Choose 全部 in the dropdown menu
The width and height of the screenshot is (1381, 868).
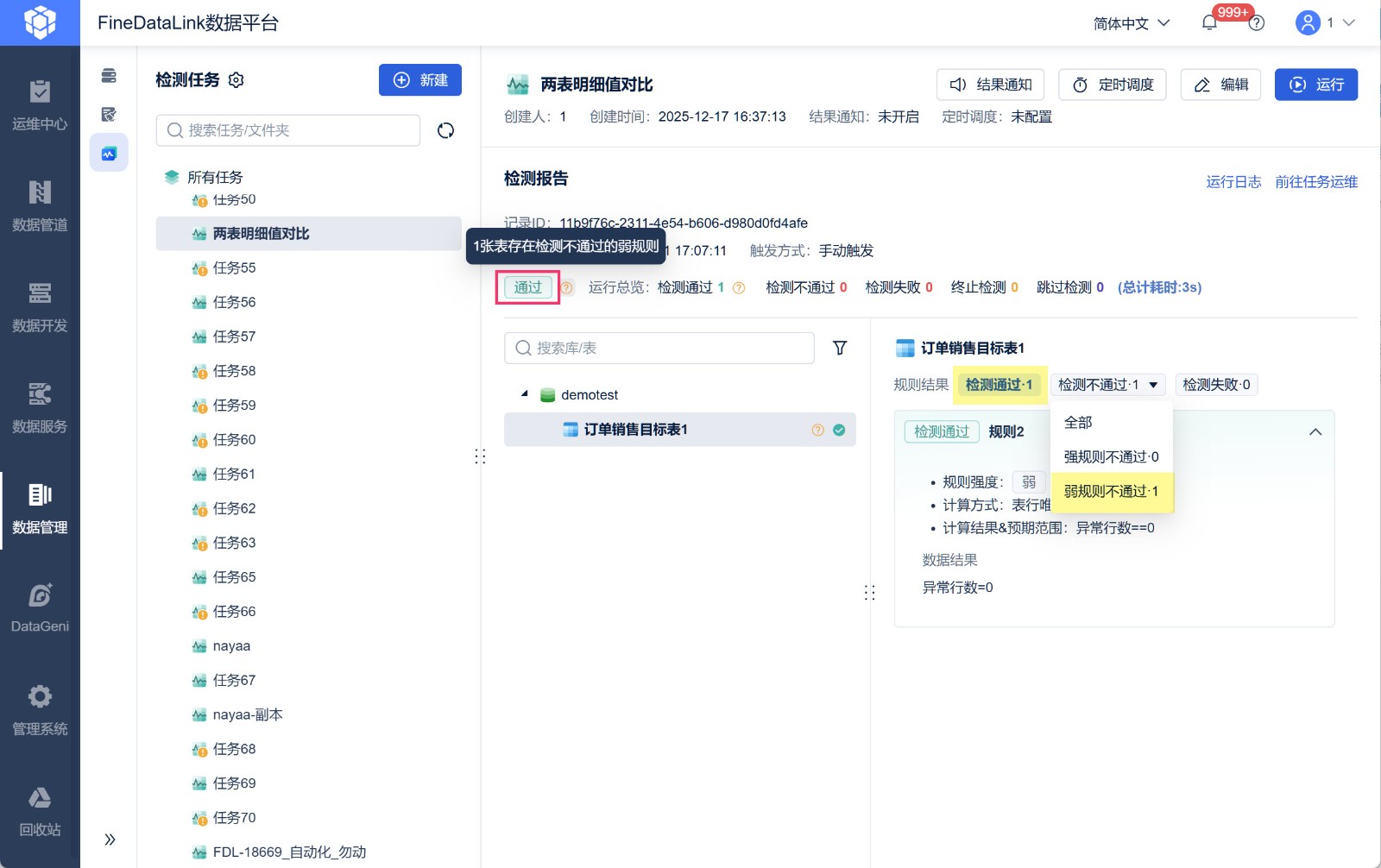point(1112,423)
